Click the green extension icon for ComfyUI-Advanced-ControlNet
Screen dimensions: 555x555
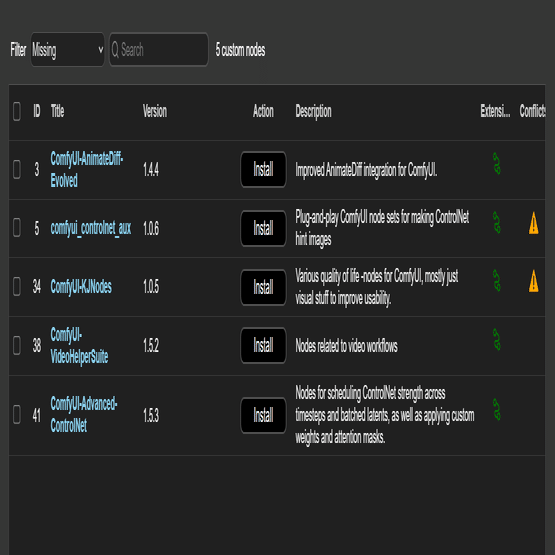click(x=497, y=410)
